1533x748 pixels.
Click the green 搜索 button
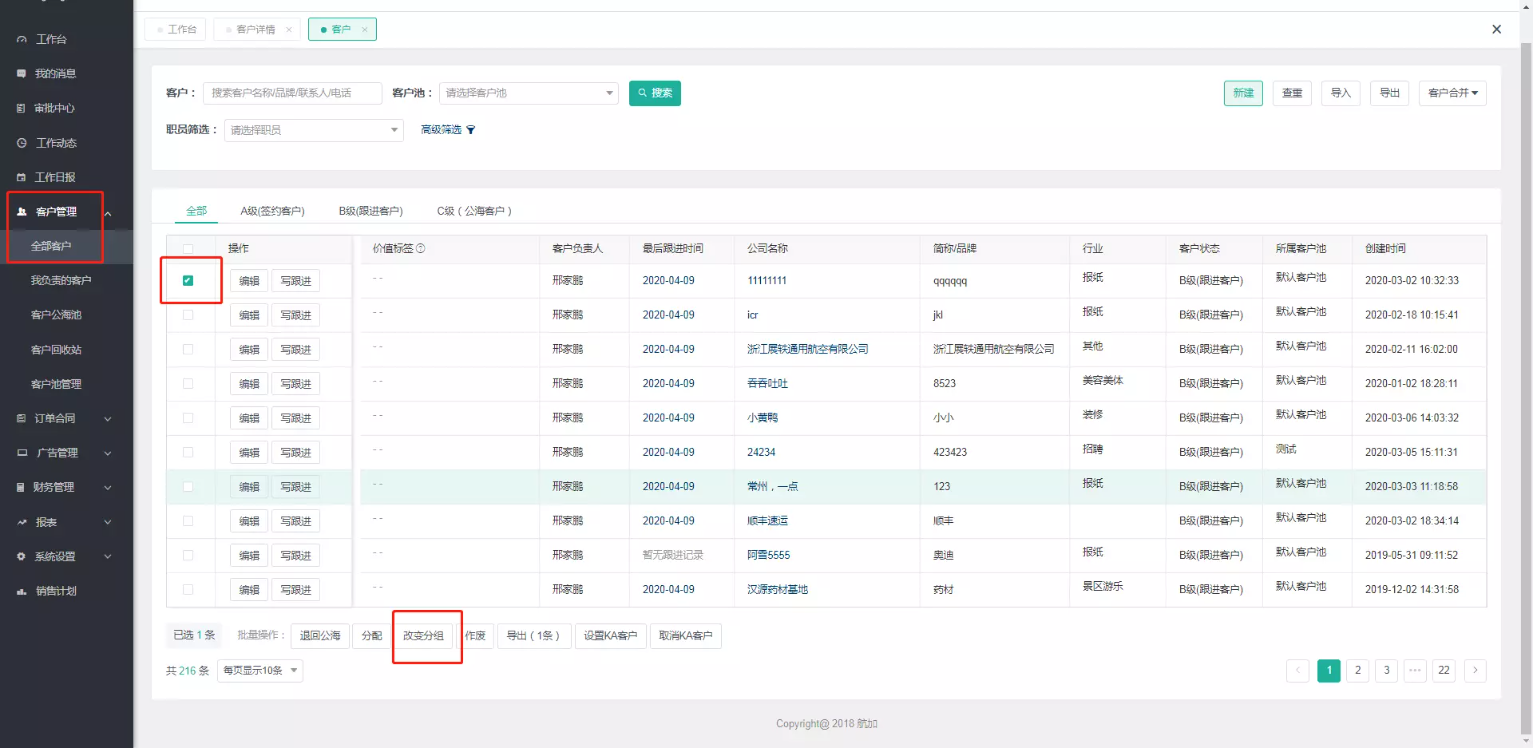[655, 93]
